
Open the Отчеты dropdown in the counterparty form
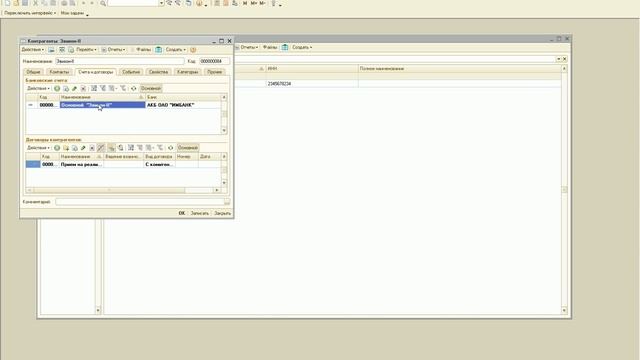(113, 49)
